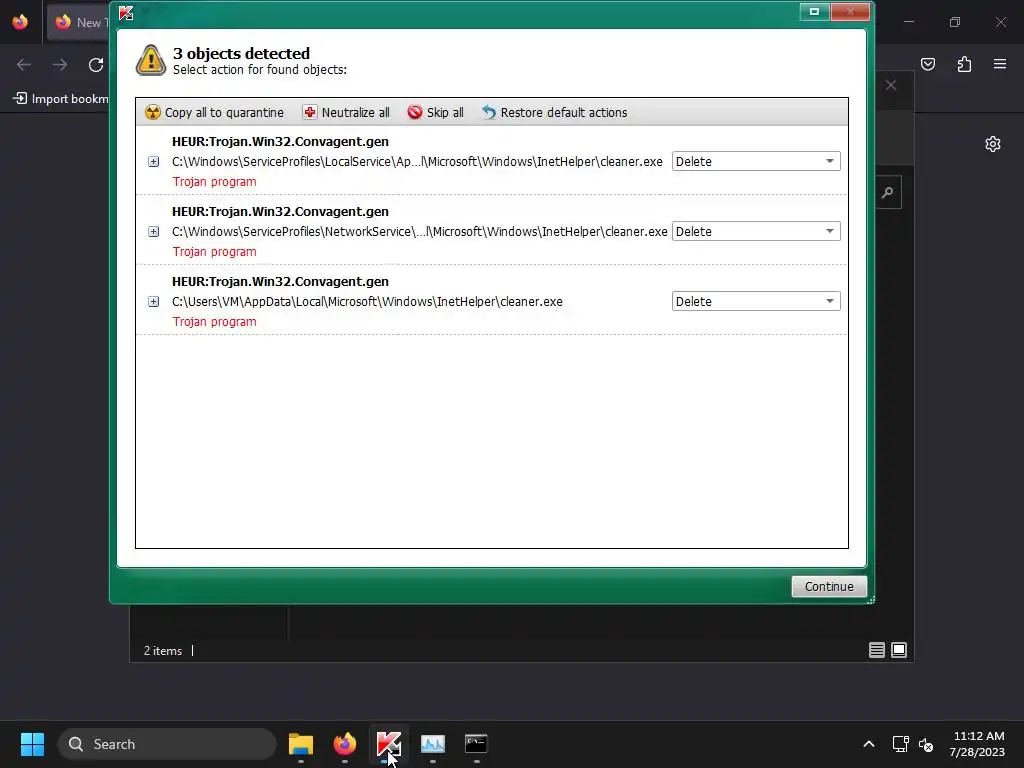Close the Kaspersky scan window
The height and width of the screenshot is (768, 1024).
850,11
